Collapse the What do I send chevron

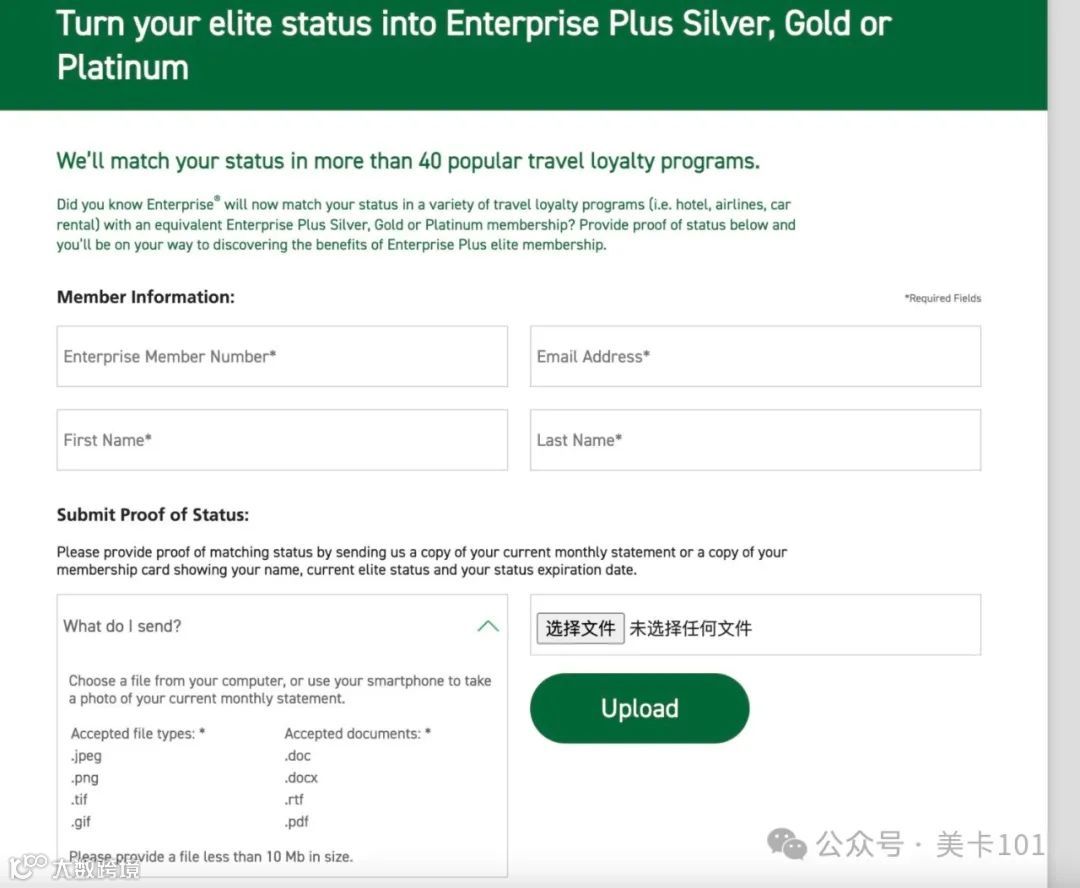pos(488,627)
